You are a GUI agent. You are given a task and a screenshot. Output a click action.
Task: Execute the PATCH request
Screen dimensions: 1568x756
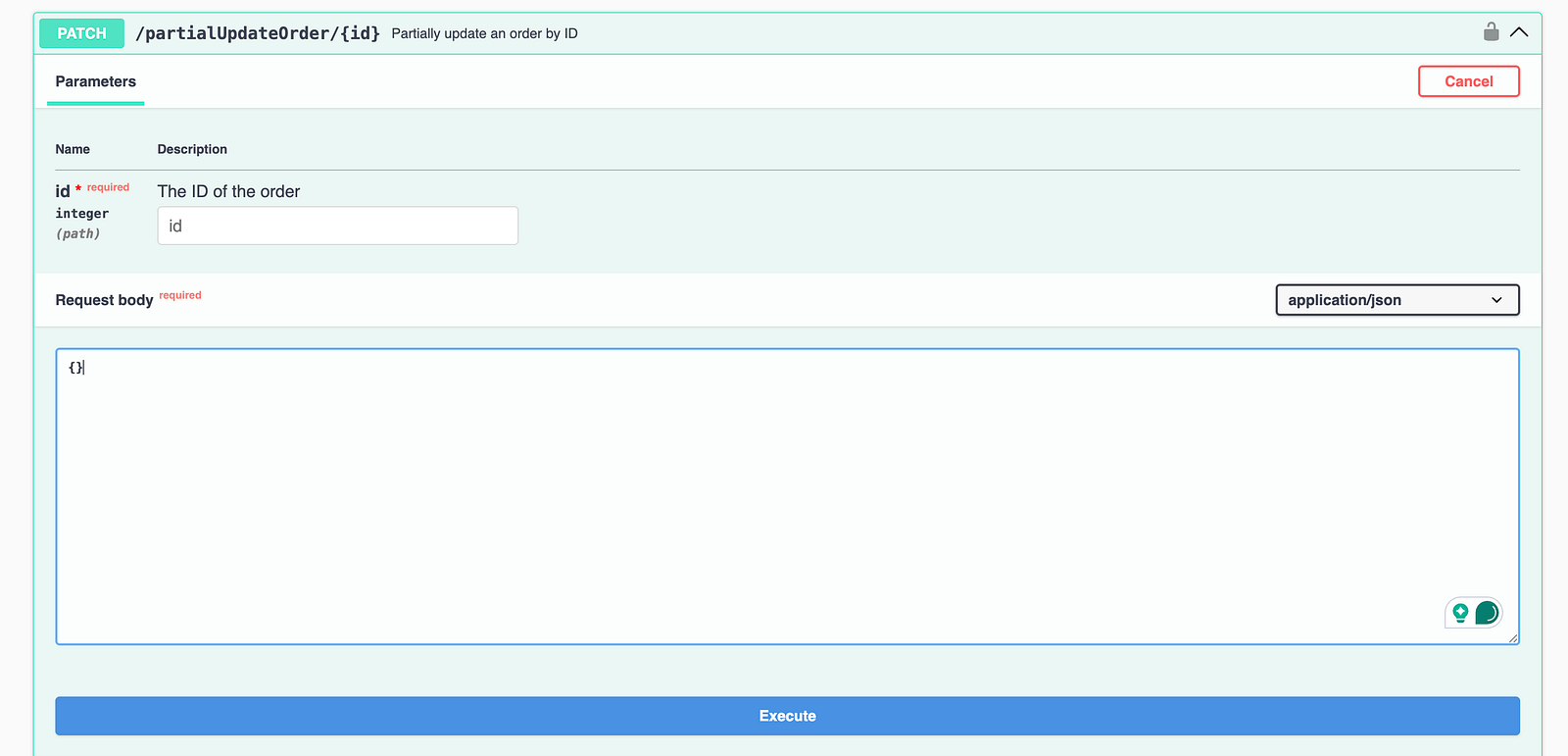pos(787,716)
